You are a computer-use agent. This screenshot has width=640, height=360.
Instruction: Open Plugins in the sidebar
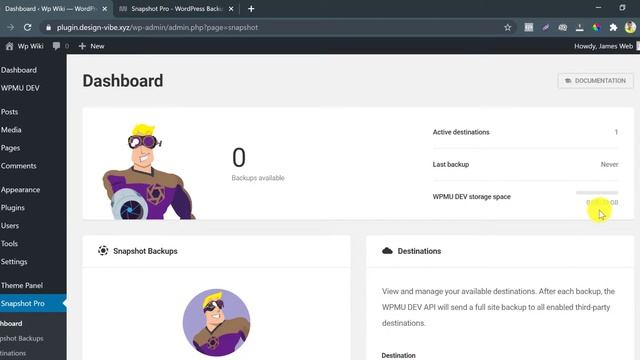click(13, 207)
